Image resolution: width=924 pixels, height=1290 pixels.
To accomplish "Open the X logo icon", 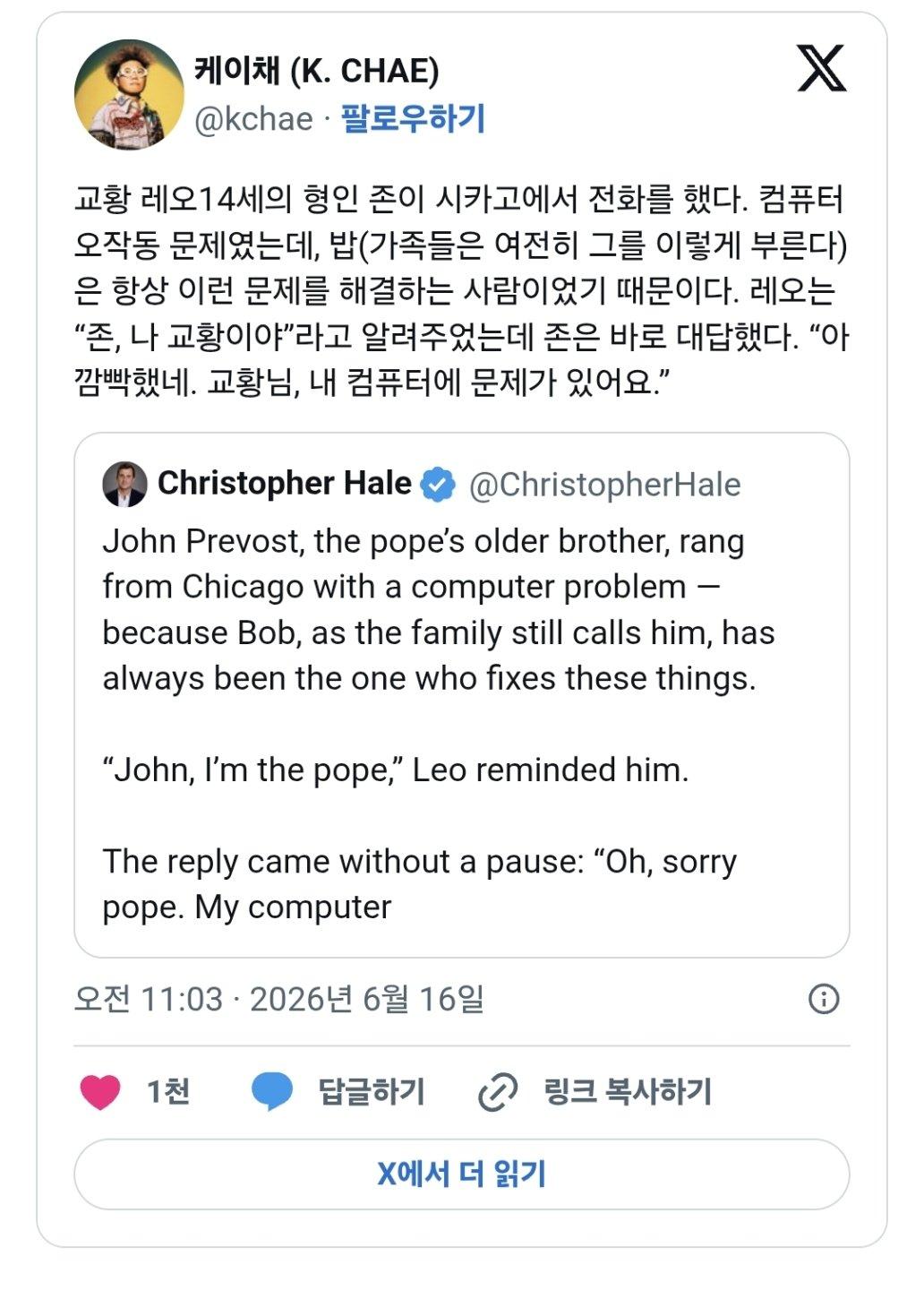I will tap(821, 68).
